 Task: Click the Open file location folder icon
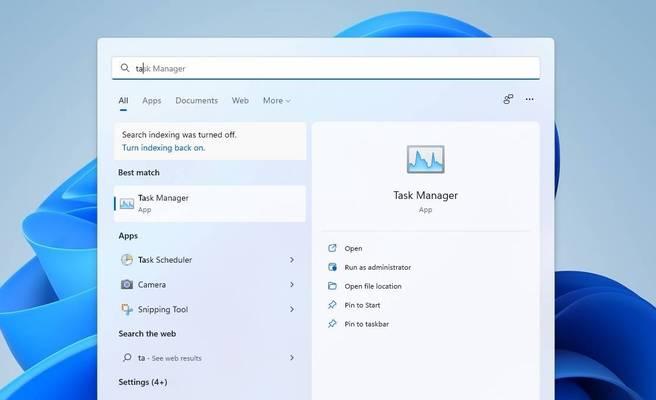(332, 286)
